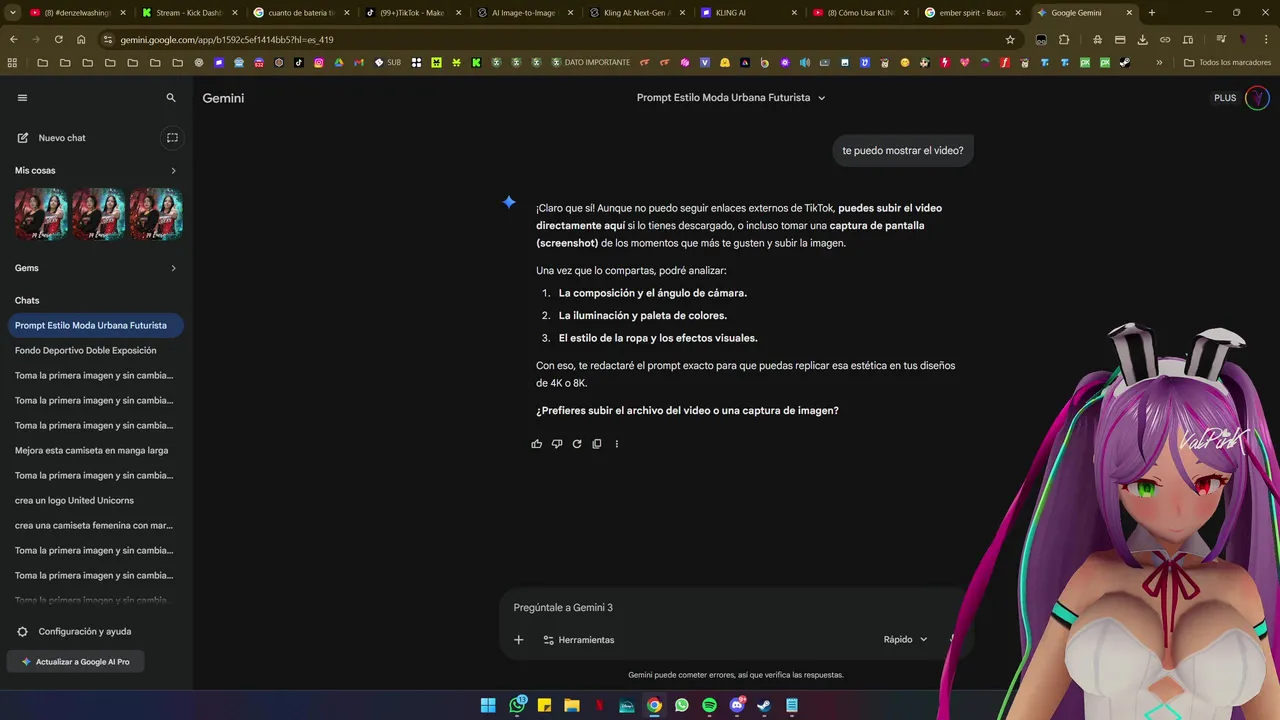The height and width of the screenshot is (720, 1280).
Task: Open Spotify from the taskbar
Action: coord(709,705)
